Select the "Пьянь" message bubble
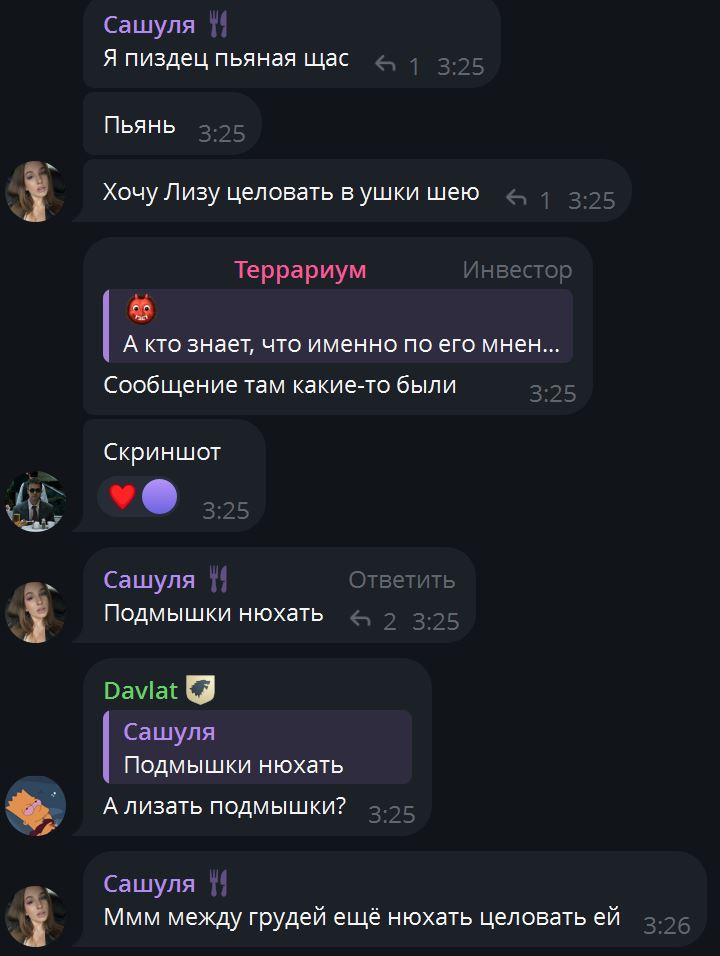Image resolution: width=720 pixels, height=956 pixels. (x=172, y=124)
